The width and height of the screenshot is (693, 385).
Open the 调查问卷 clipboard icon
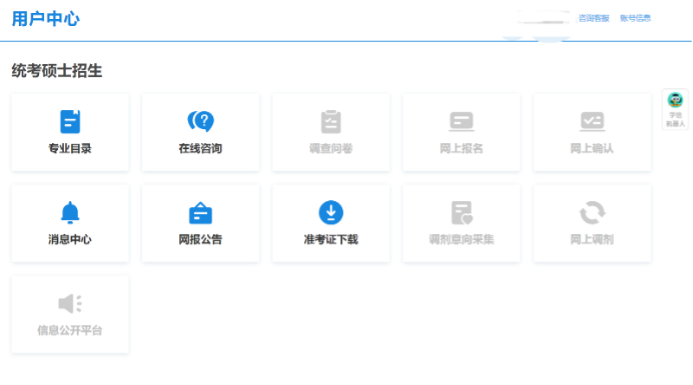coord(331,122)
